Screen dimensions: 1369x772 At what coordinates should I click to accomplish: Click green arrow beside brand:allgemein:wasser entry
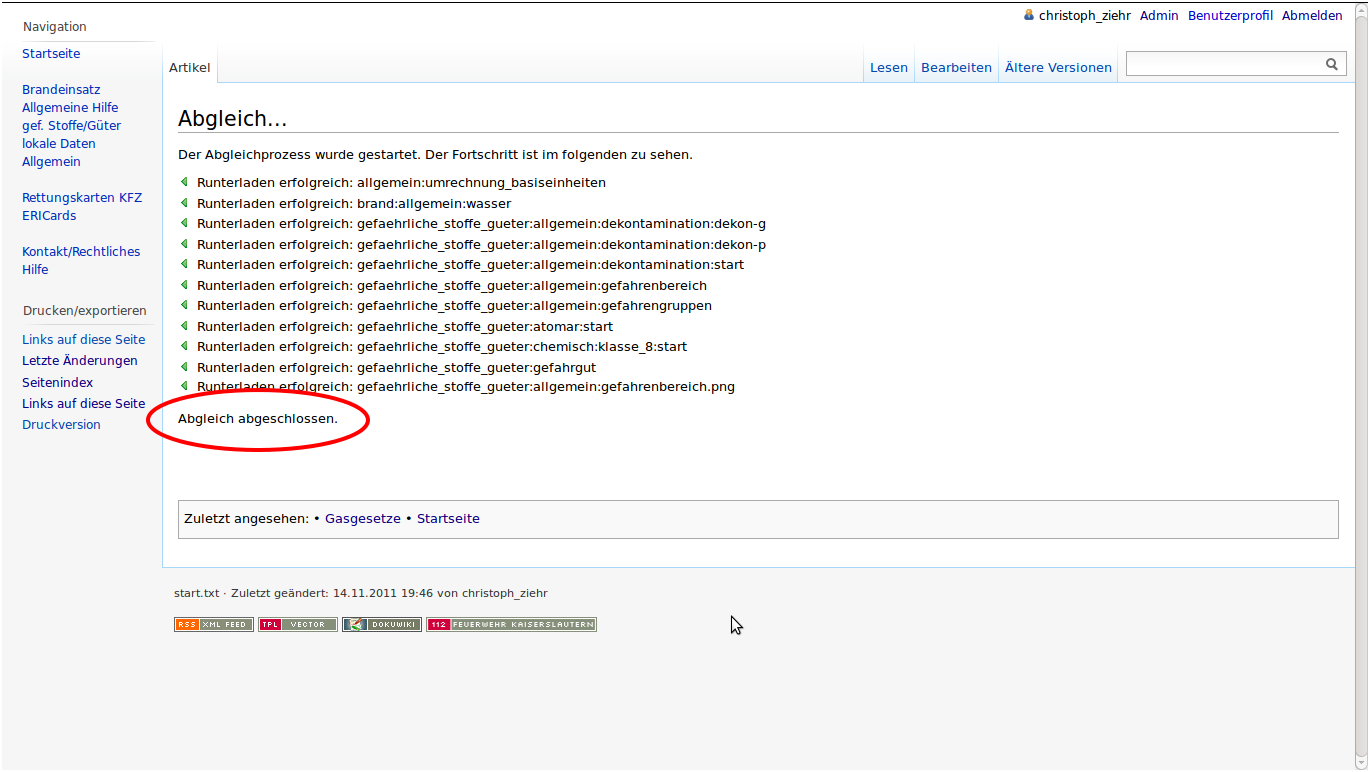click(184, 203)
